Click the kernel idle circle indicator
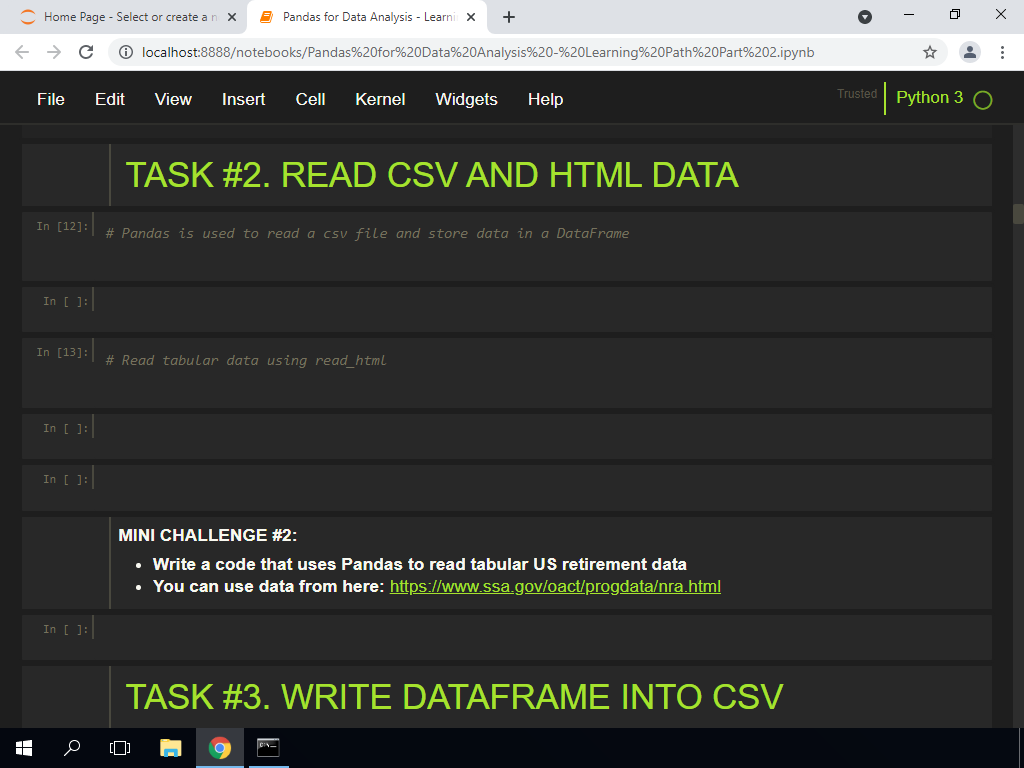Viewport: 1024px width, 768px height. [983, 100]
